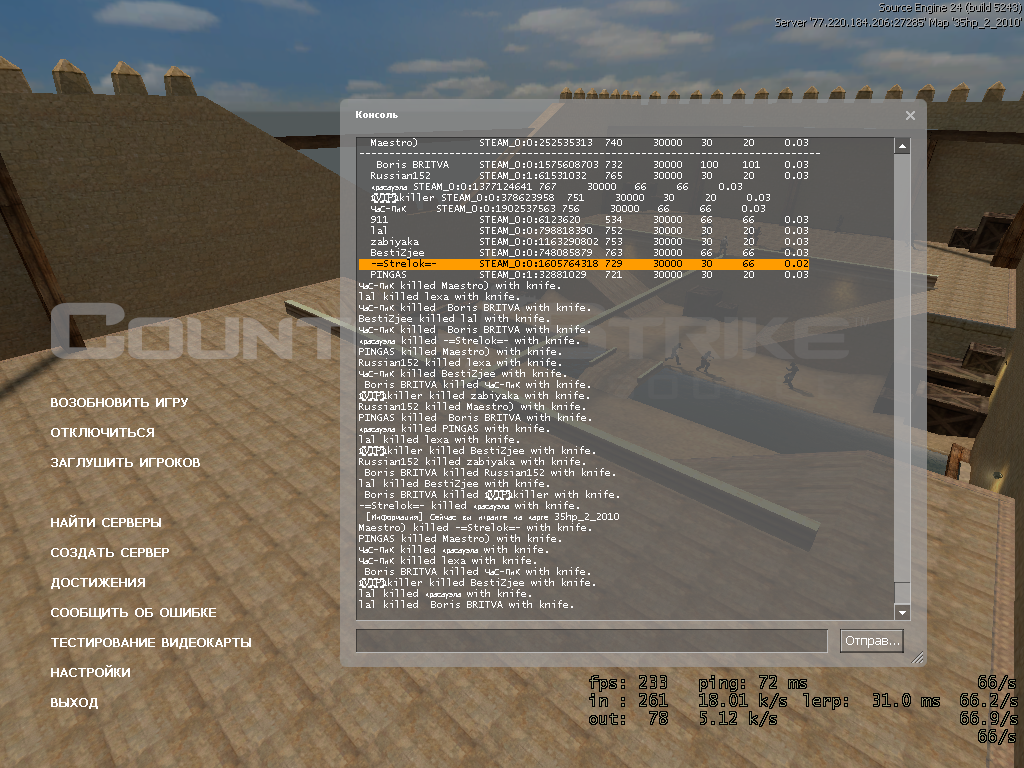Click the Maestro) status row
The width and height of the screenshot is (1024, 768).
(x=589, y=143)
